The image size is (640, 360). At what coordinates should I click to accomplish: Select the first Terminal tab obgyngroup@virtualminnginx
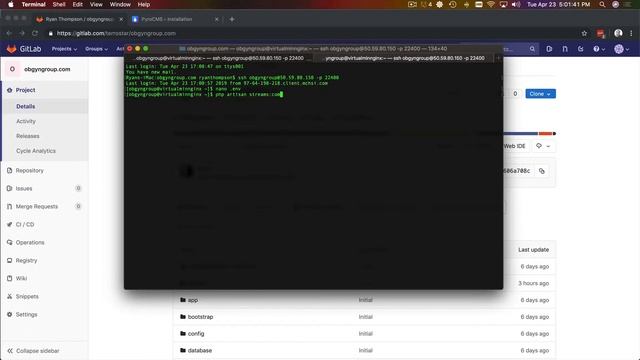click(x=220, y=58)
